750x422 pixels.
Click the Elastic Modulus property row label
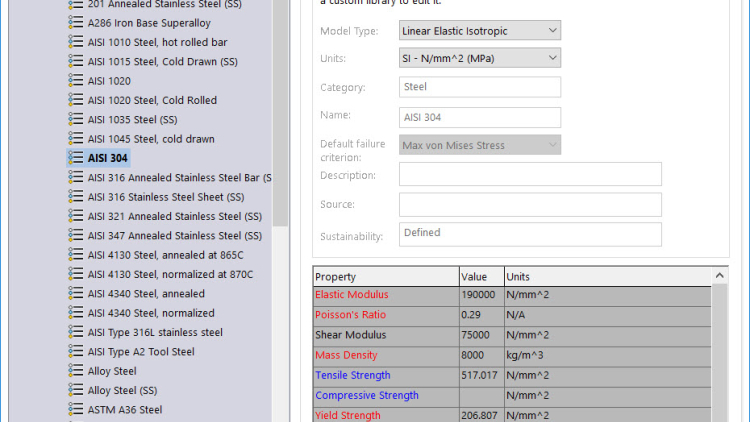pos(352,295)
